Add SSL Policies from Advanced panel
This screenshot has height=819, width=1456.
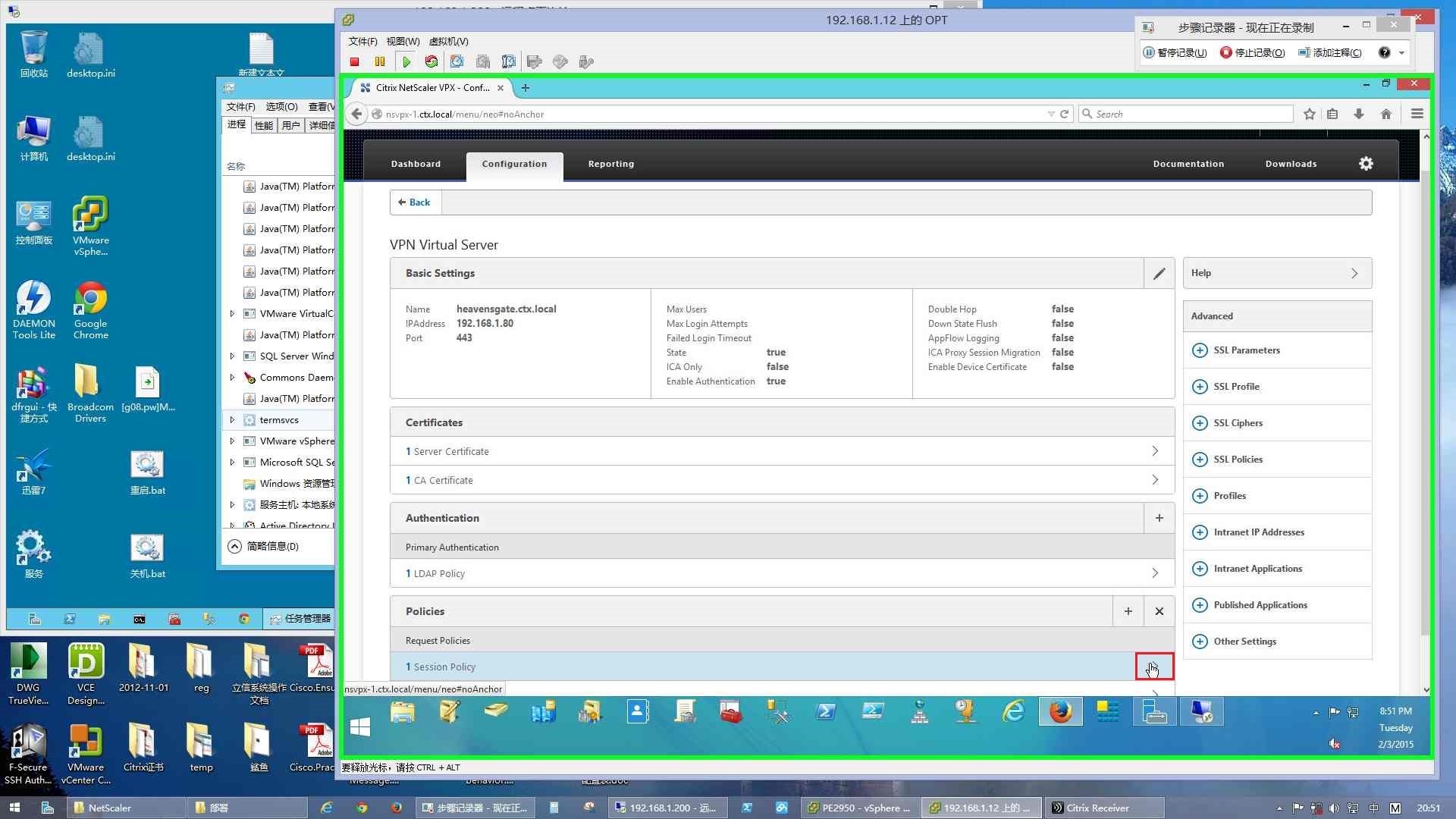point(1200,460)
